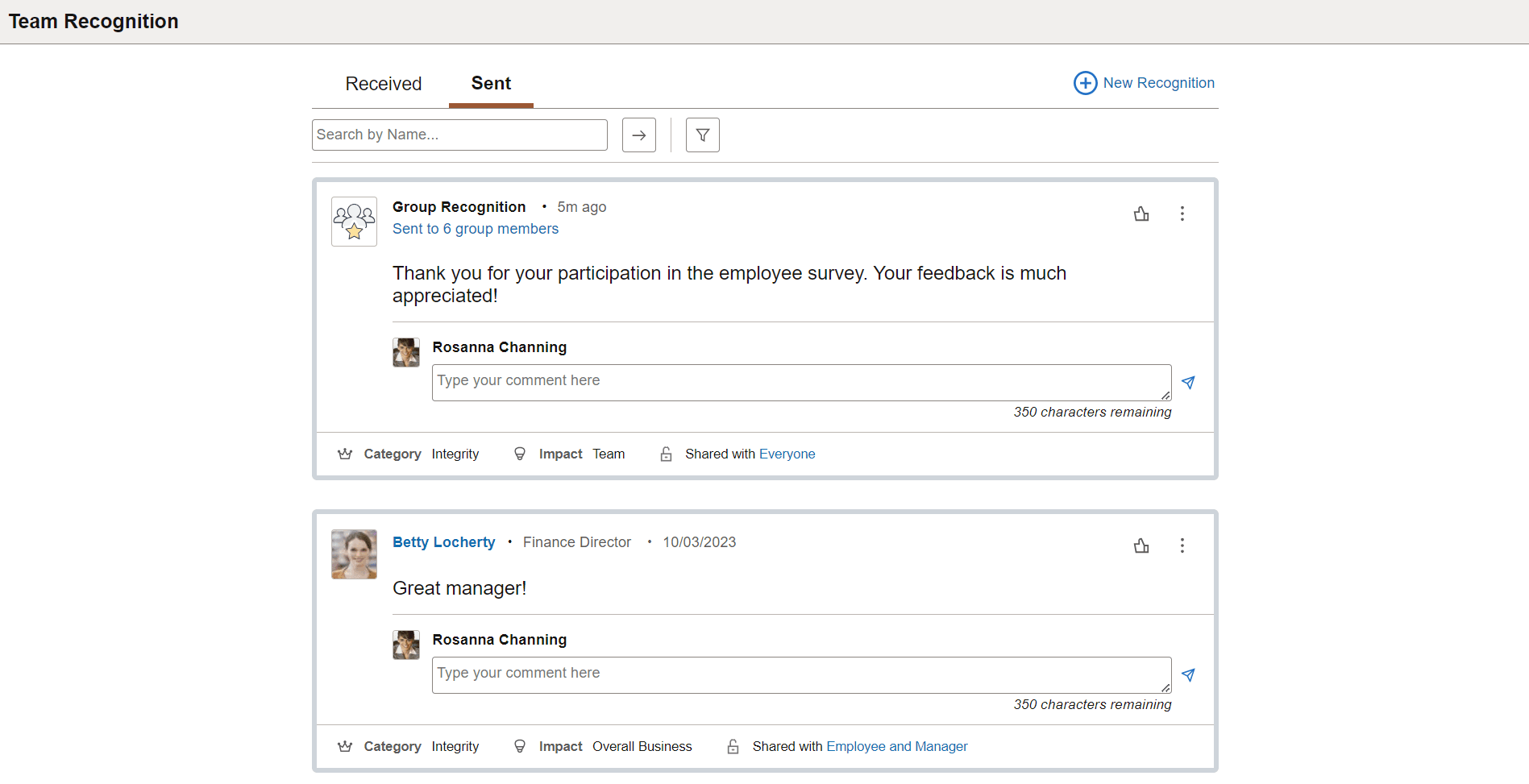Screen dimensions: 1529x784
Task: Click the Search by Name field
Action: pos(459,135)
